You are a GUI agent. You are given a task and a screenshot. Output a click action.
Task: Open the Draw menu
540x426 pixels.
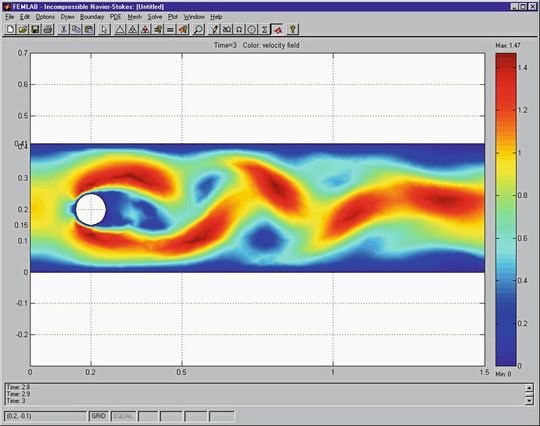tap(68, 17)
